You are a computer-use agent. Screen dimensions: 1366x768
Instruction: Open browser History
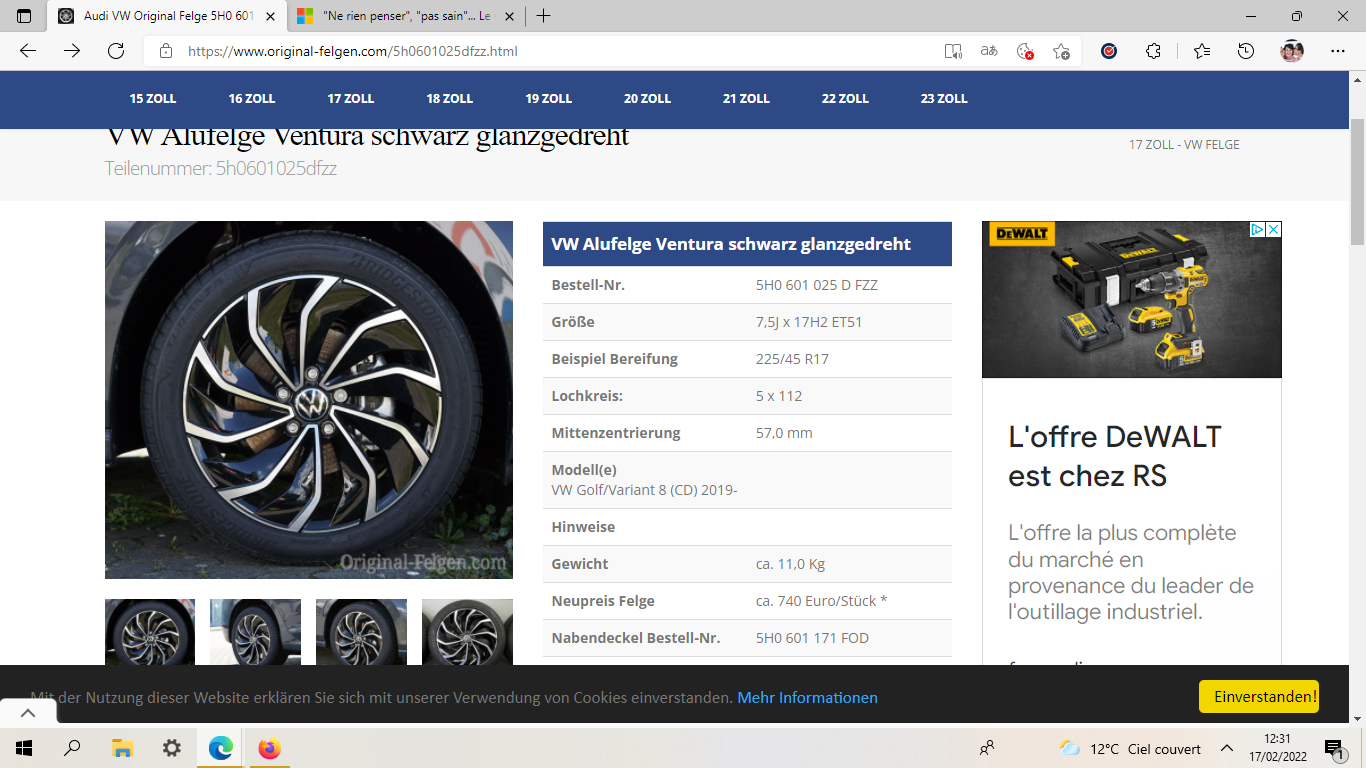1246,51
